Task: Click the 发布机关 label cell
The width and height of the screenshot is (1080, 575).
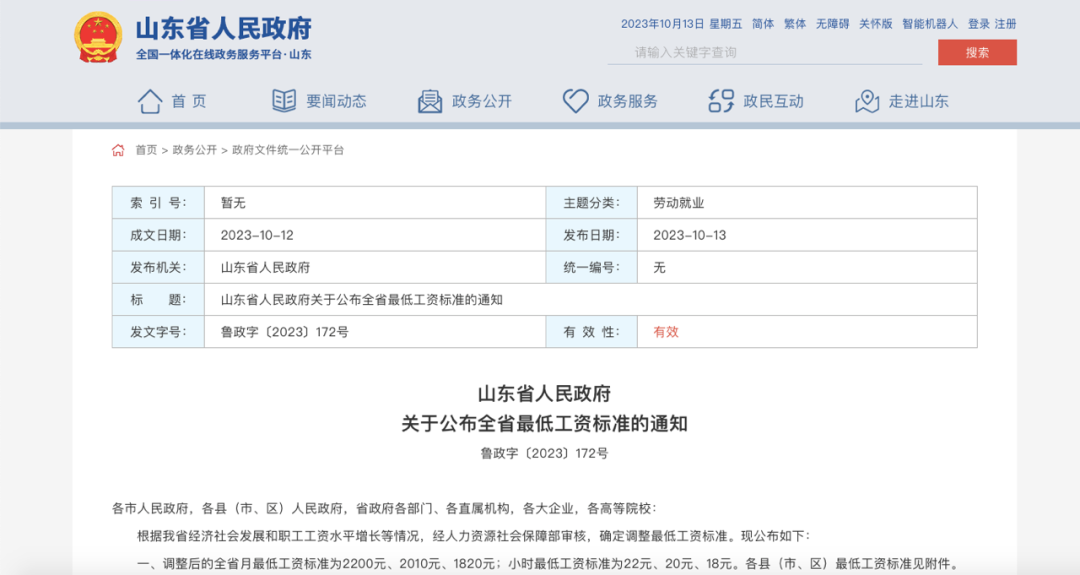Action: pos(158,267)
